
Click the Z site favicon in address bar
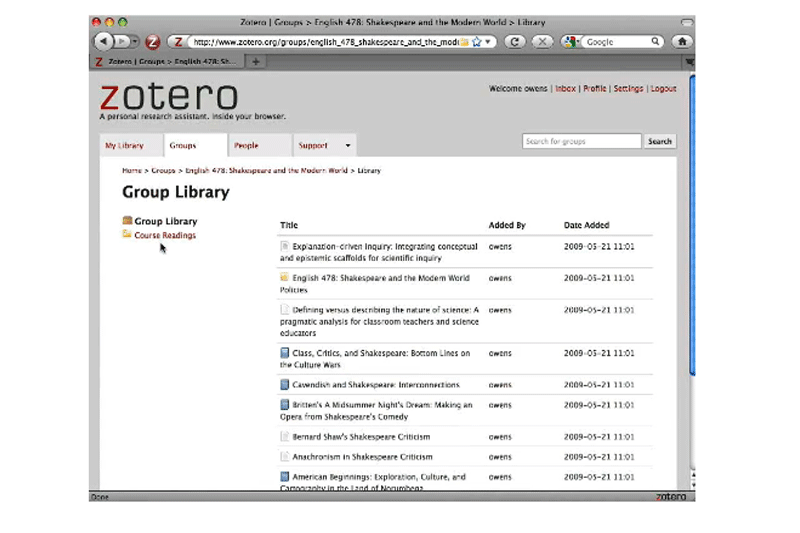pos(178,42)
